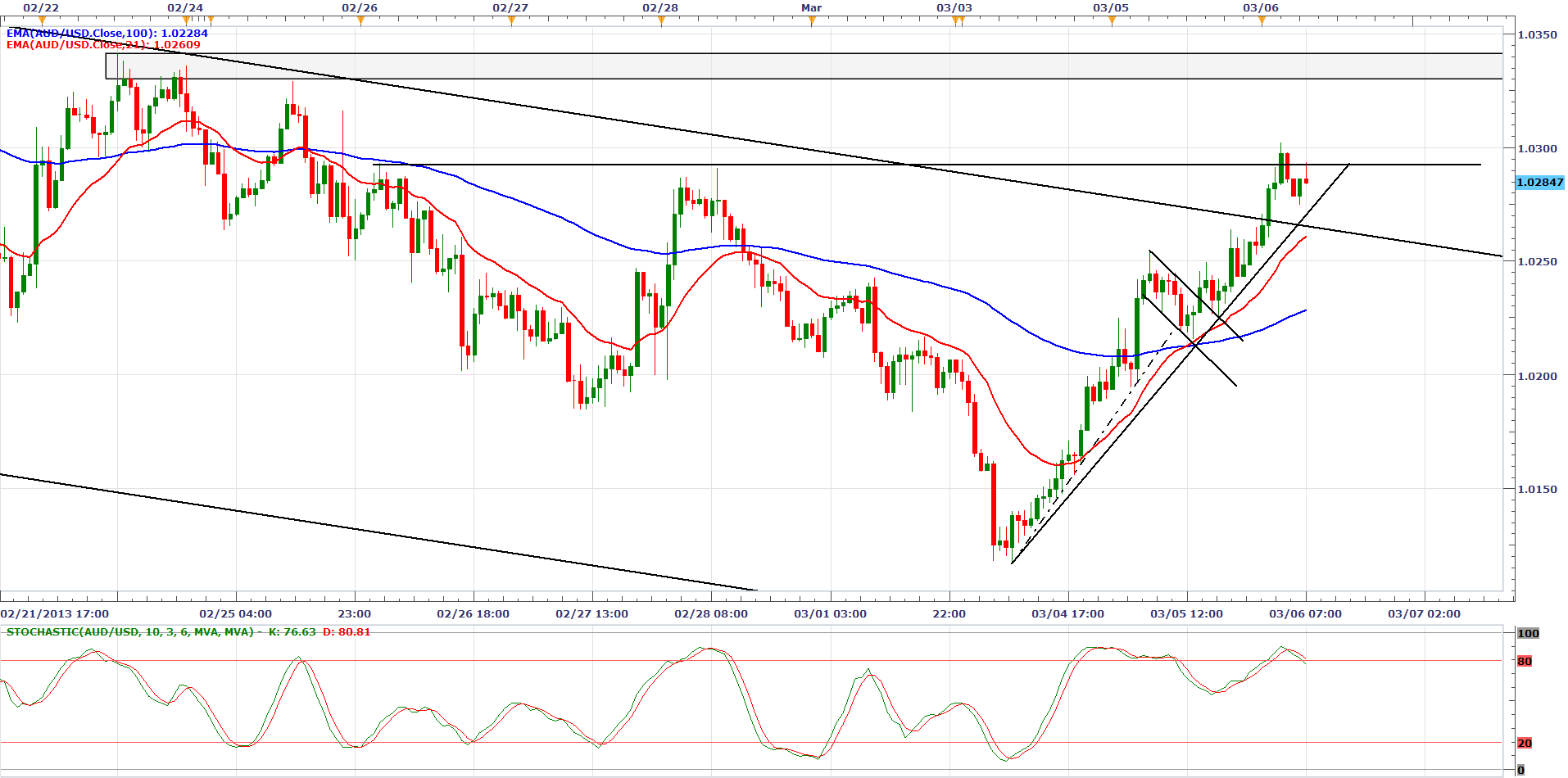Select the orange marker under 02/27
The image size is (1568, 778).
511,21
